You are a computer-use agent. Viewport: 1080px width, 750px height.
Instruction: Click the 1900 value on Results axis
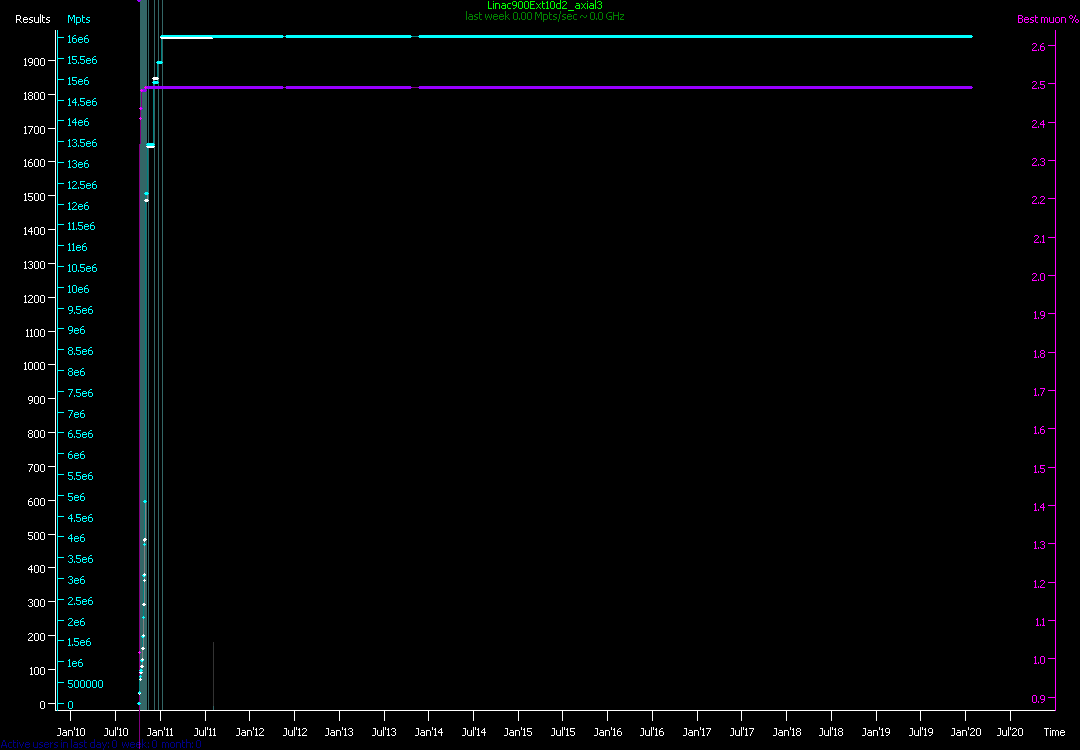(32, 61)
